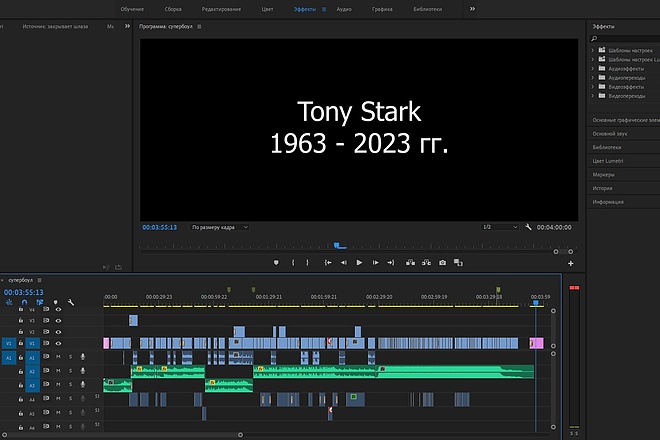660x440 pixels.
Task: Step forward one frame
Action: pos(375,262)
